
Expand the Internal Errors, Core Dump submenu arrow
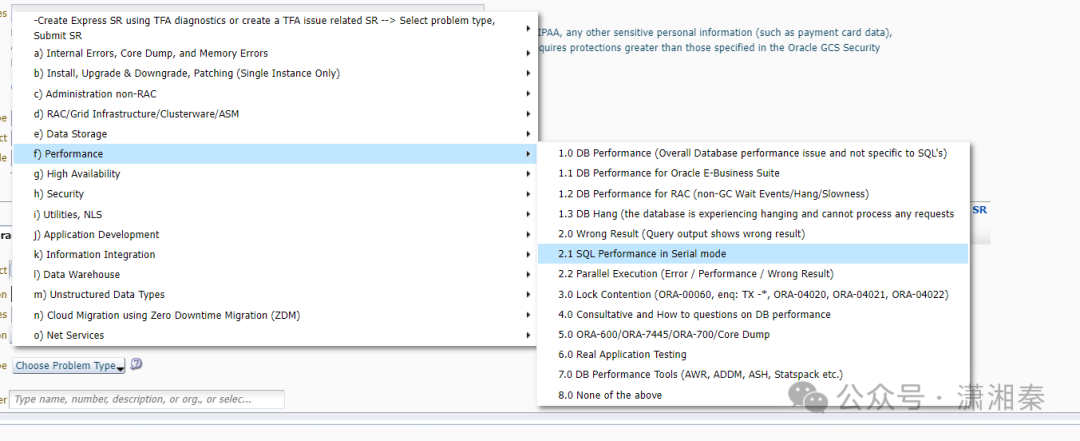(x=528, y=53)
